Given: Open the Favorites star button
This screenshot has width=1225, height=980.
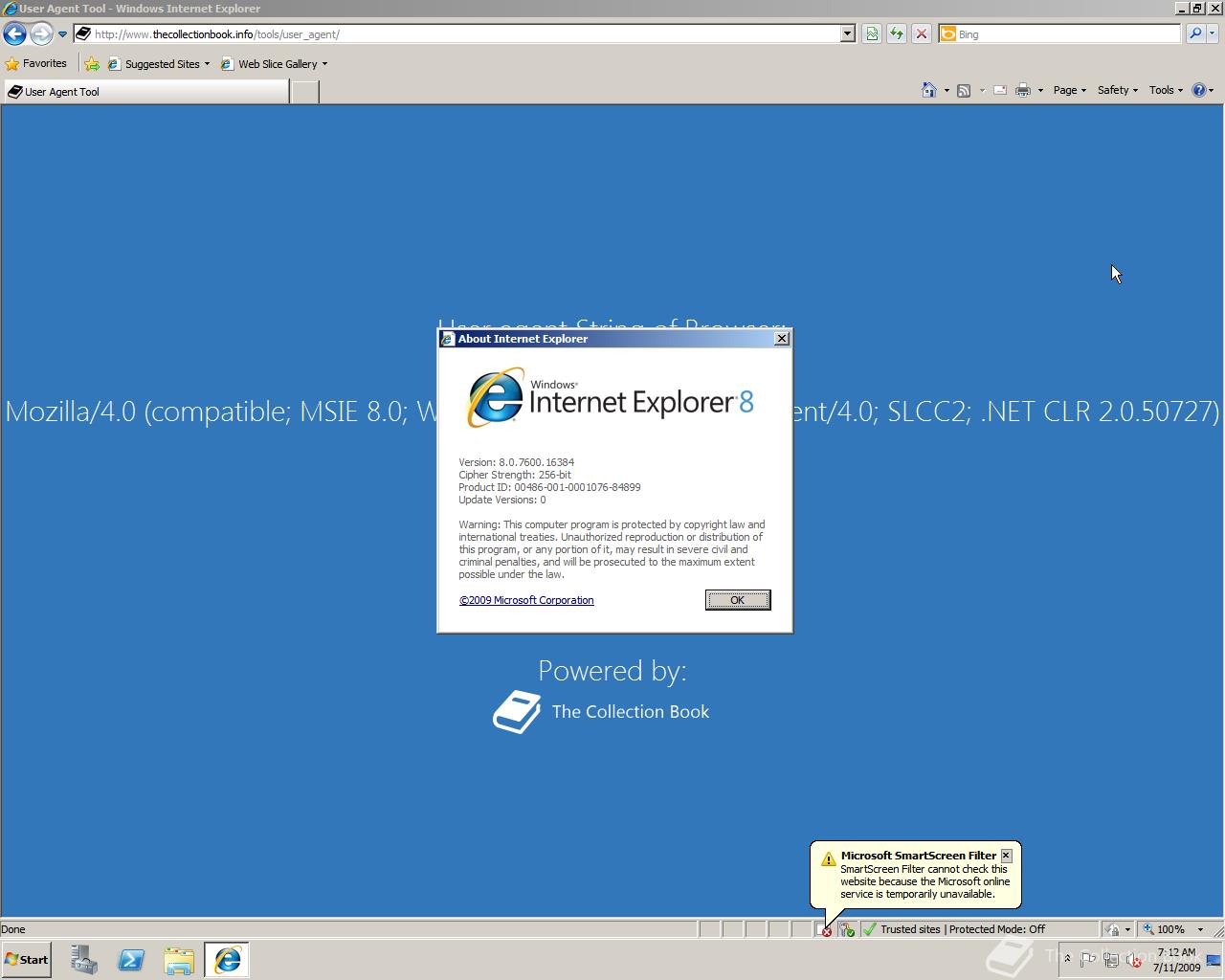Looking at the screenshot, I should click(x=35, y=64).
